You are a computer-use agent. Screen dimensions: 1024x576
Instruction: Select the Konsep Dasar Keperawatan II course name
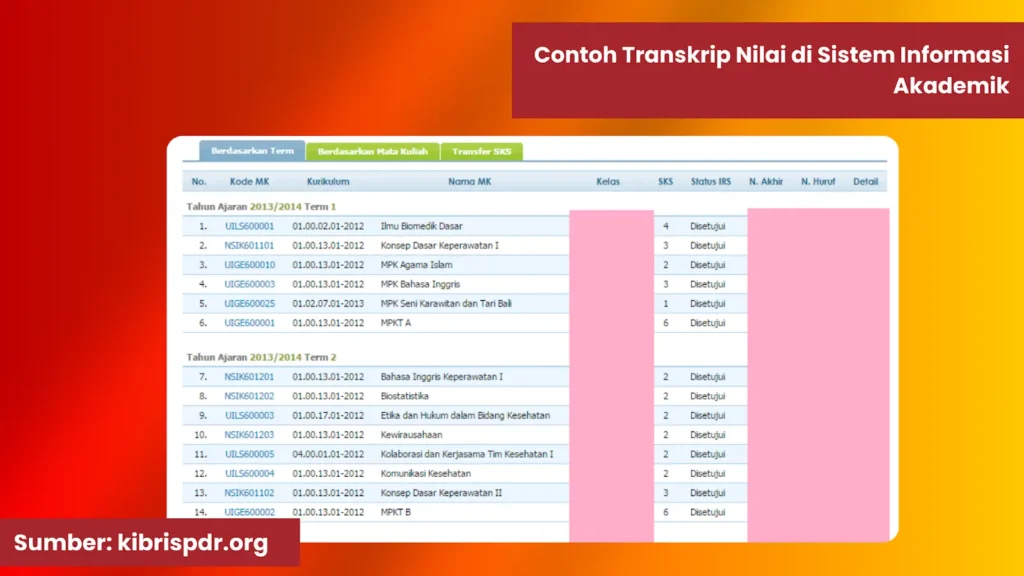click(441, 493)
